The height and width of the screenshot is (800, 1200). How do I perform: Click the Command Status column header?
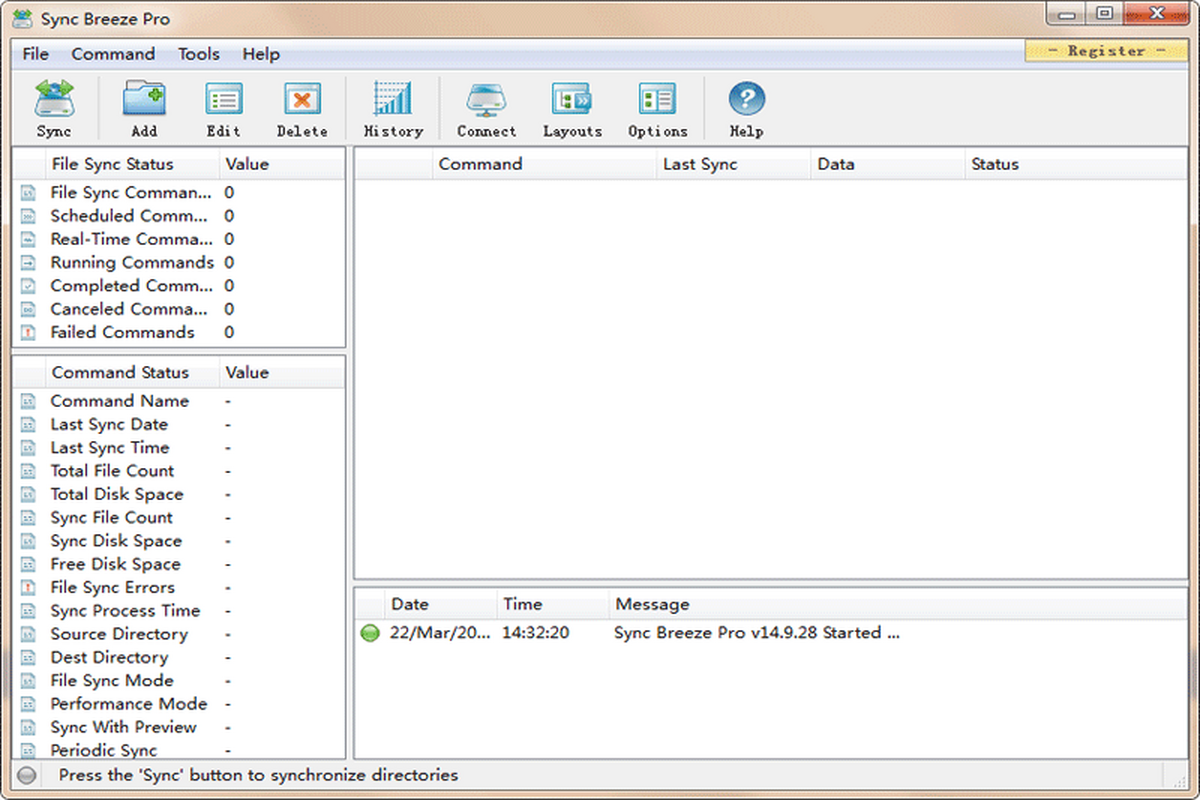(x=132, y=373)
